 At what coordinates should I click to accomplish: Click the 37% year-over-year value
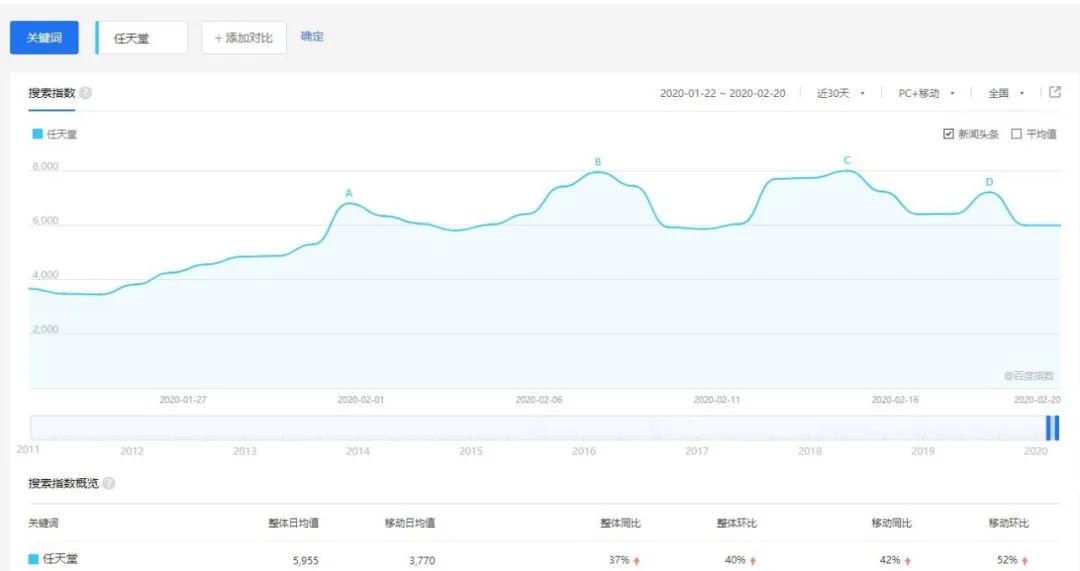click(x=619, y=560)
